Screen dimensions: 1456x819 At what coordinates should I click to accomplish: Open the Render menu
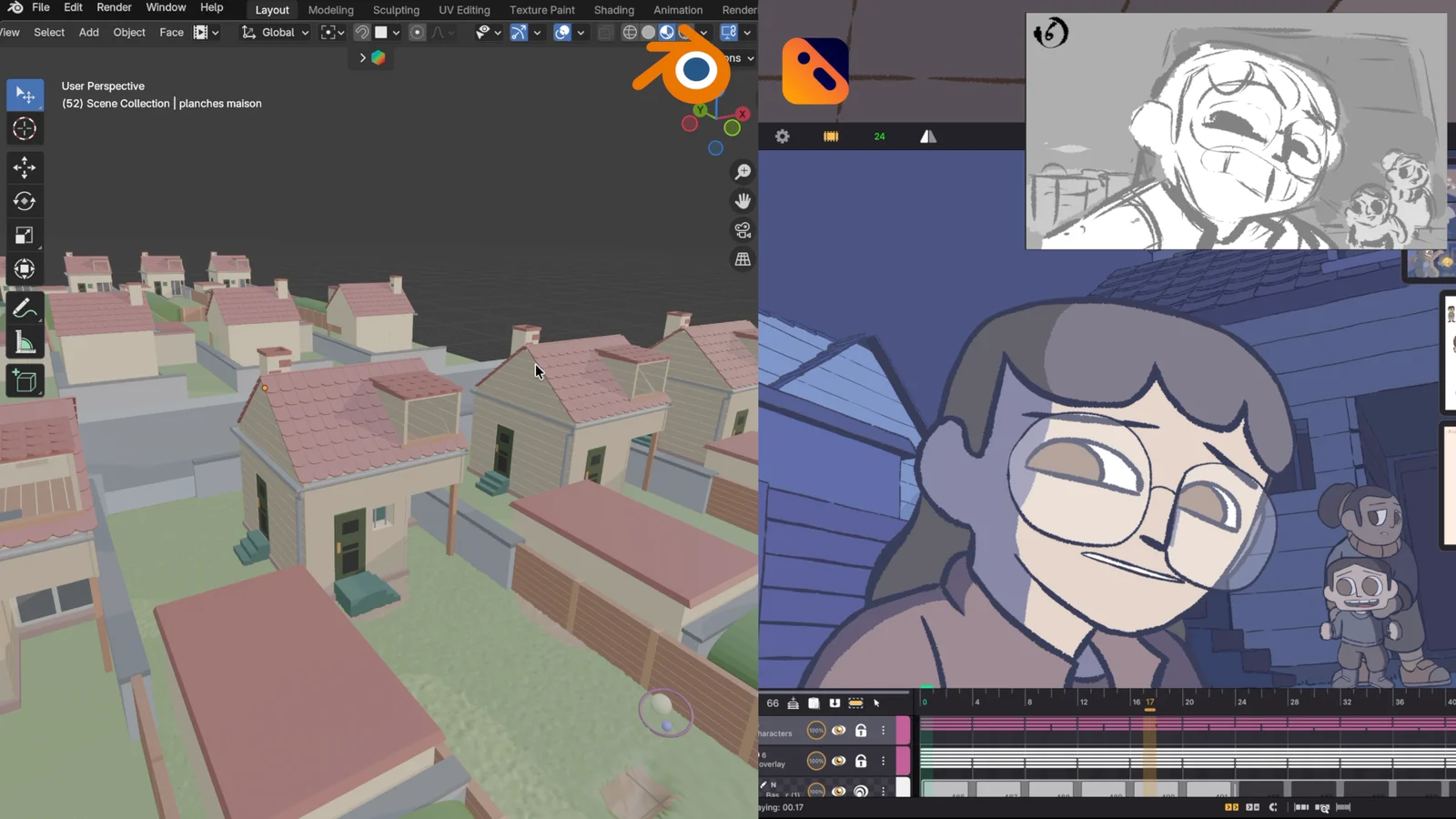point(114,7)
